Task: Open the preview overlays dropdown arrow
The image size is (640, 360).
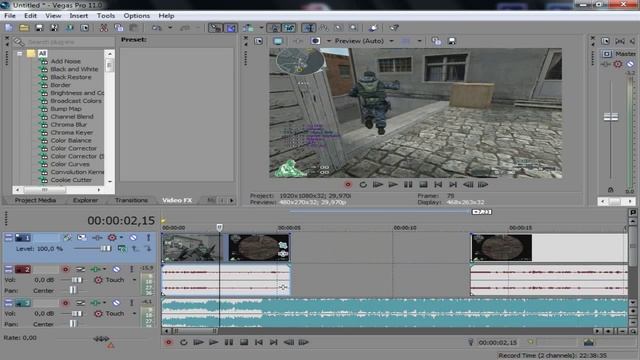Action: (419, 41)
